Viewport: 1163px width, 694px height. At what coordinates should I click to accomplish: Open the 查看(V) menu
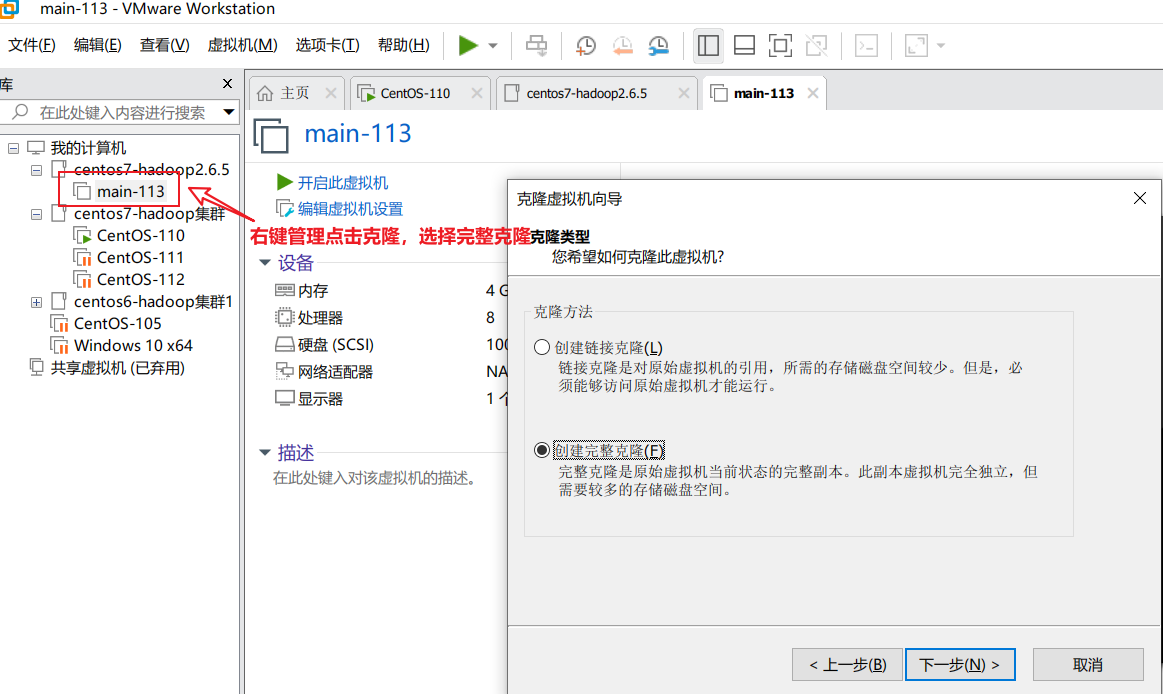[164, 45]
